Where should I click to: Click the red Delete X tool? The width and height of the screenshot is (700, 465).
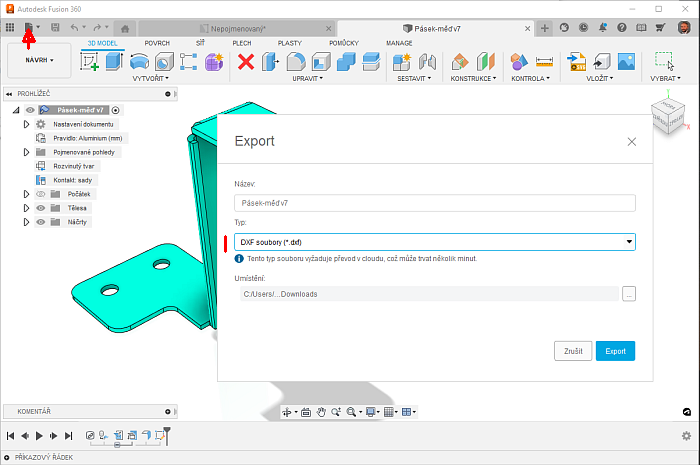245,62
